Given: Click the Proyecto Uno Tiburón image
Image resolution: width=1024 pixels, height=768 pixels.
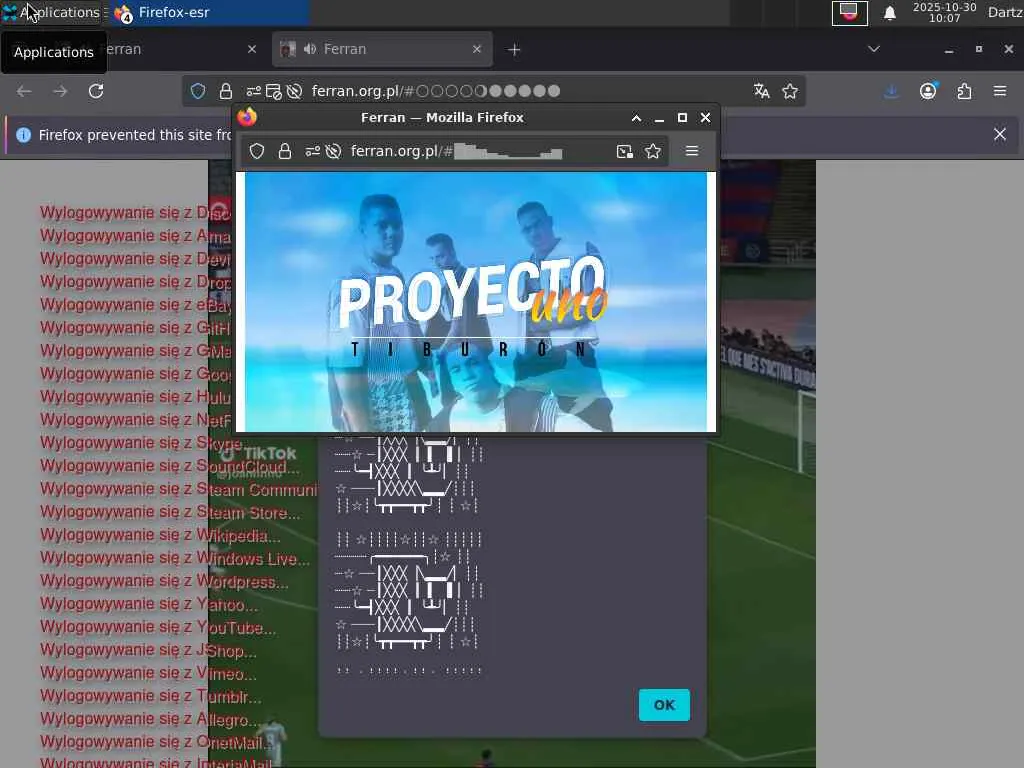Looking at the screenshot, I should (x=475, y=301).
